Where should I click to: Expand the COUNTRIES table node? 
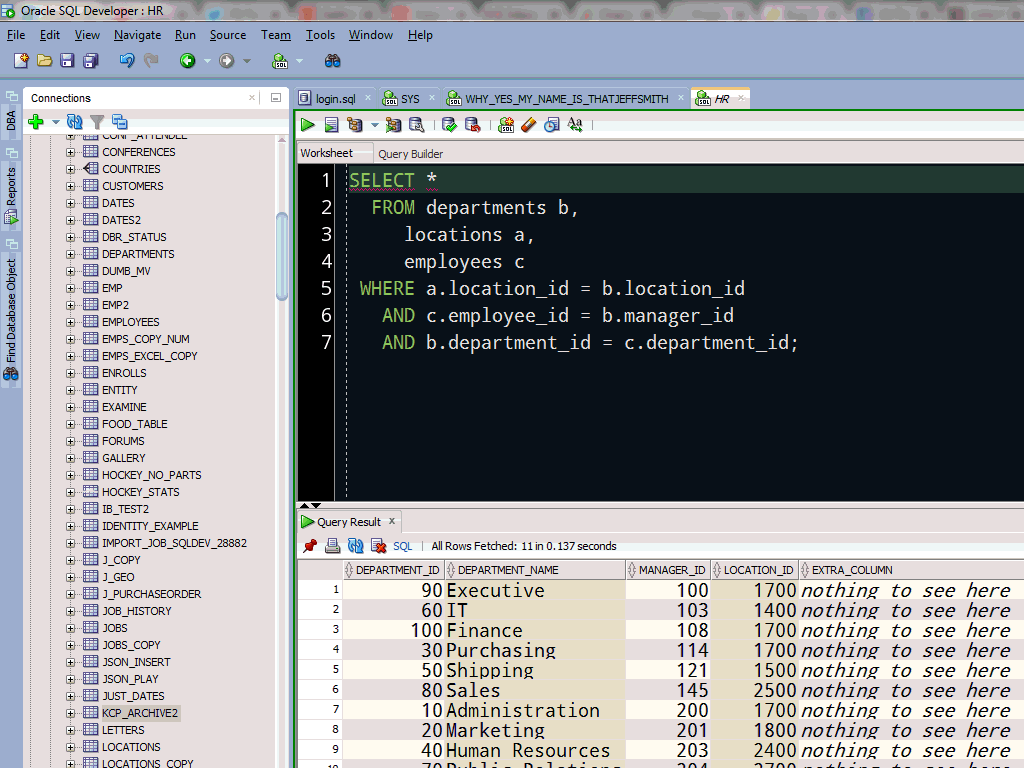click(71, 169)
